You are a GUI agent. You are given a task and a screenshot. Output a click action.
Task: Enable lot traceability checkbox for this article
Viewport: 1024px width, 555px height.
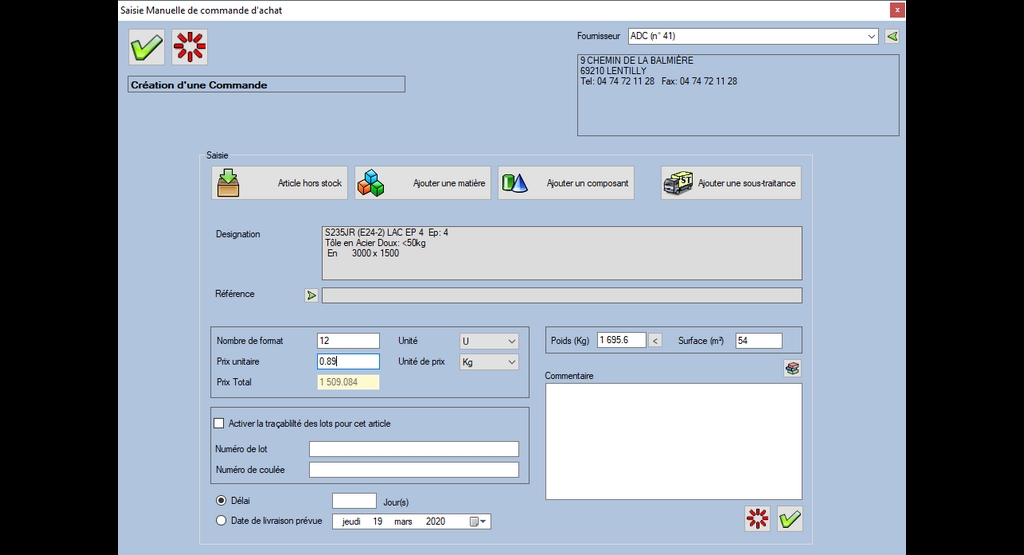coord(219,423)
